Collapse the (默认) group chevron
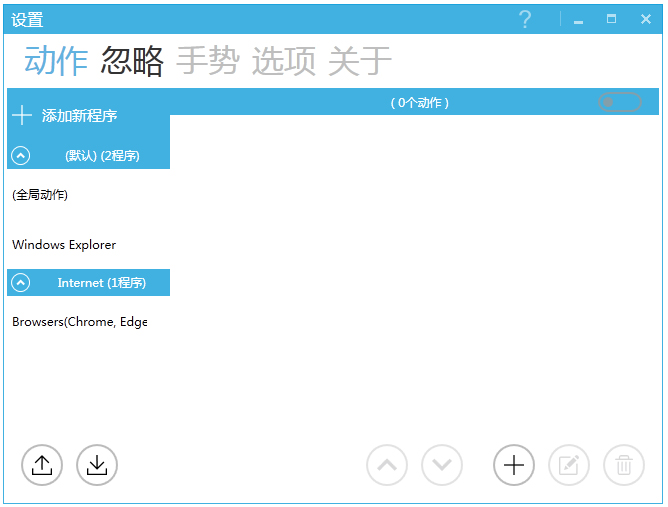 tap(20, 156)
